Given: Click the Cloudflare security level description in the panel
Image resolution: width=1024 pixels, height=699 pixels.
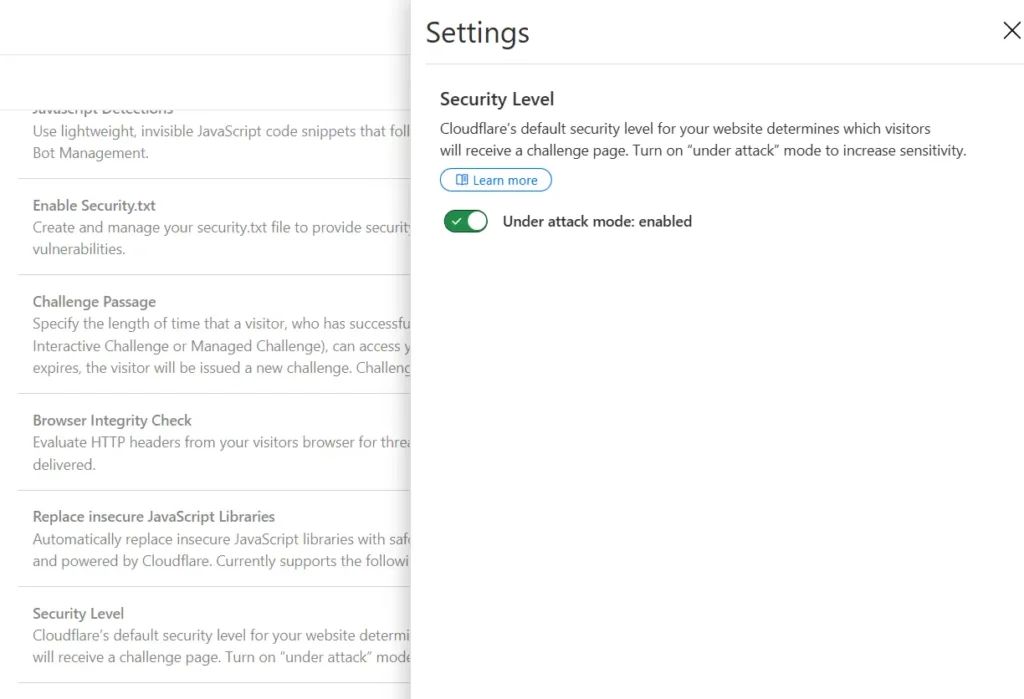Looking at the screenshot, I should pyautogui.click(x=703, y=139).
